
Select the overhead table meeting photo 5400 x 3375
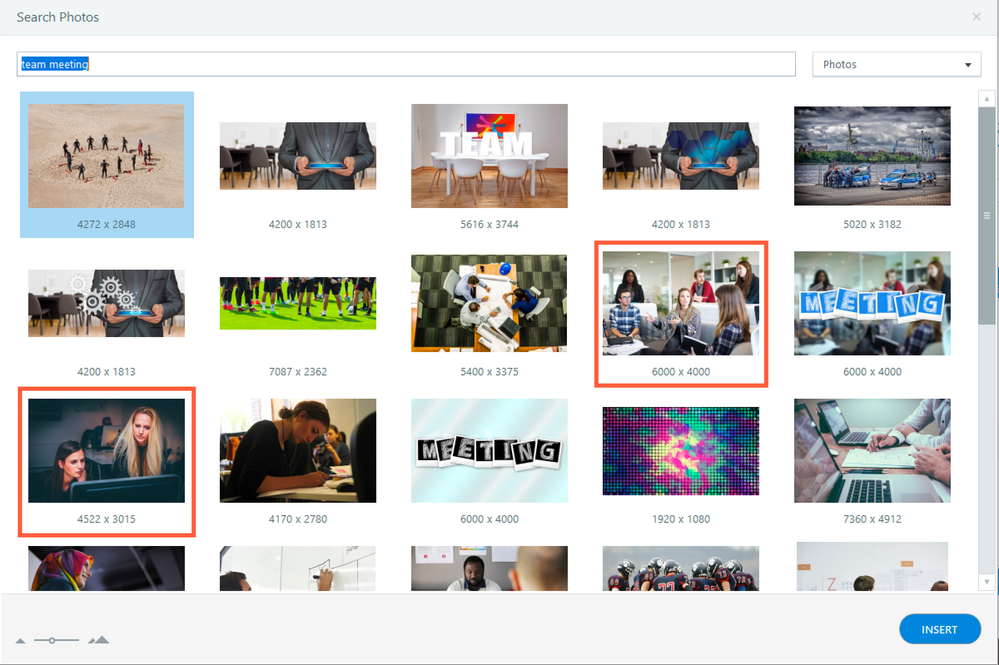pyautogui.click(x=489, y=303)
